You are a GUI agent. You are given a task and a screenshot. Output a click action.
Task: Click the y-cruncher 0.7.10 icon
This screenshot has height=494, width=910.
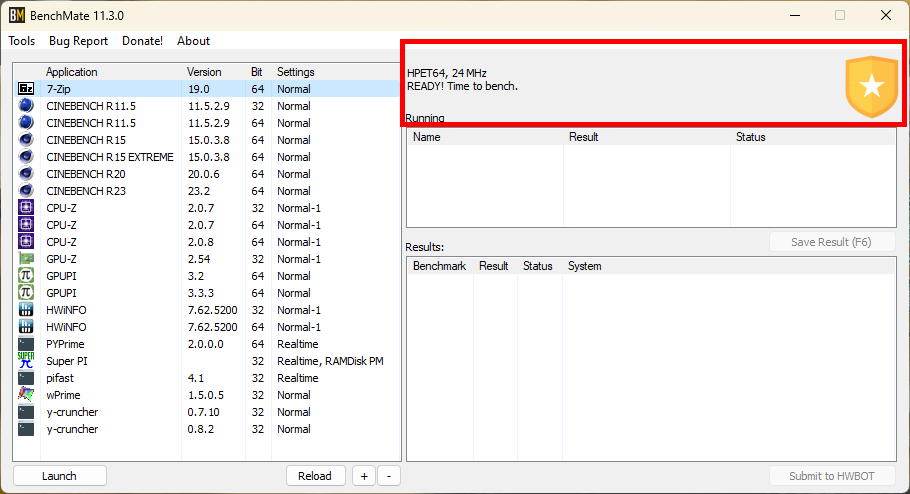[x=26, y=412]
